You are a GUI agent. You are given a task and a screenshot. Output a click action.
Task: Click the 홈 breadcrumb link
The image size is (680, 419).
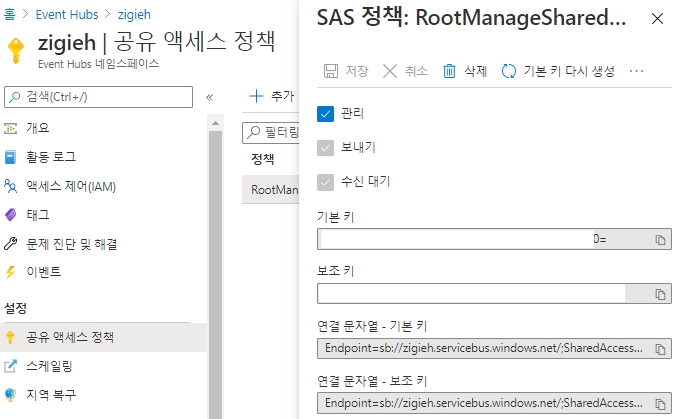[10, 14]
